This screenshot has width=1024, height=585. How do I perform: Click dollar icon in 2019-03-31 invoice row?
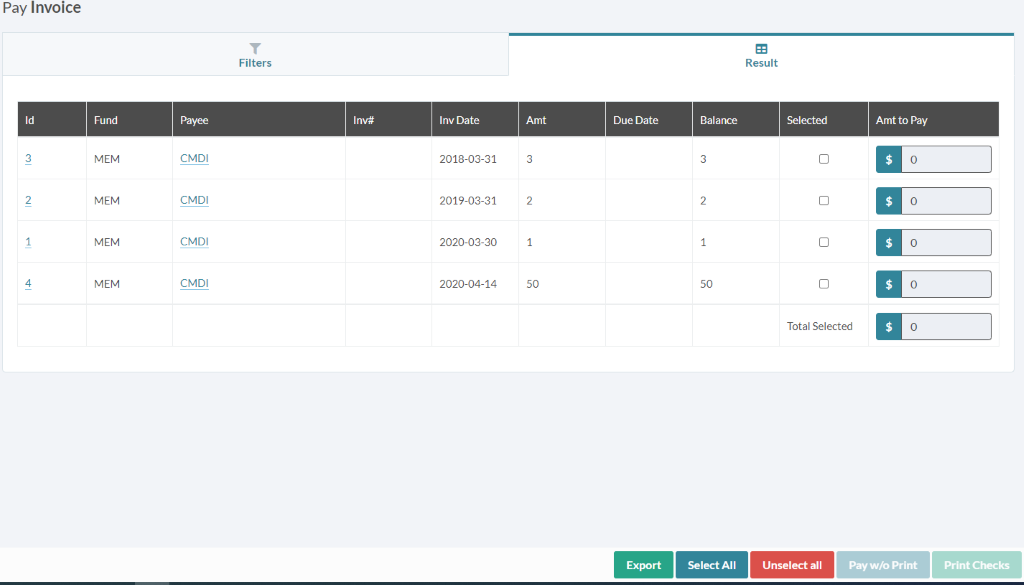point(889,201)
